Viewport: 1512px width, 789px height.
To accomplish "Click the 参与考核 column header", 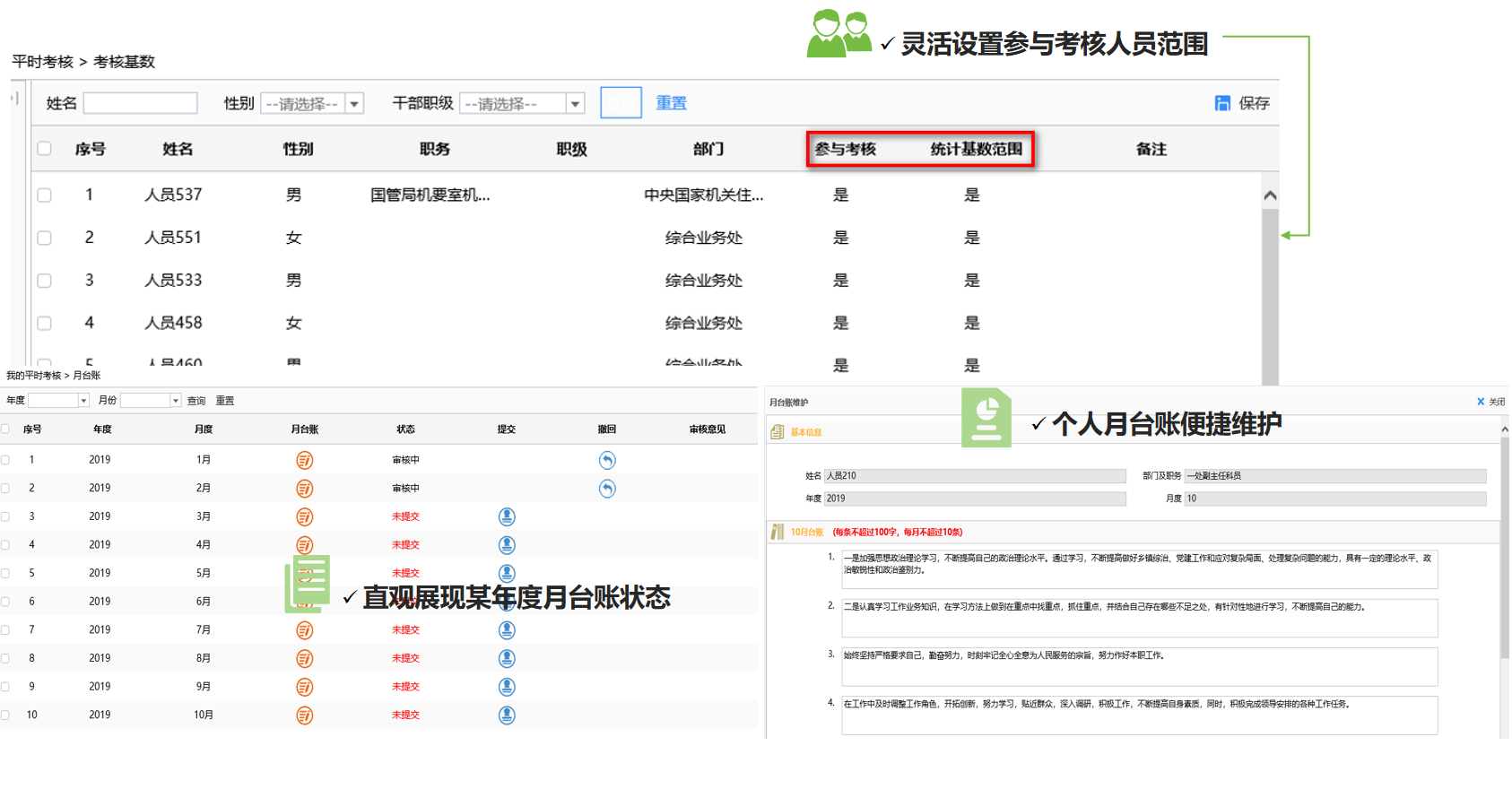I will pyautogui.click(x=845, y=149).
